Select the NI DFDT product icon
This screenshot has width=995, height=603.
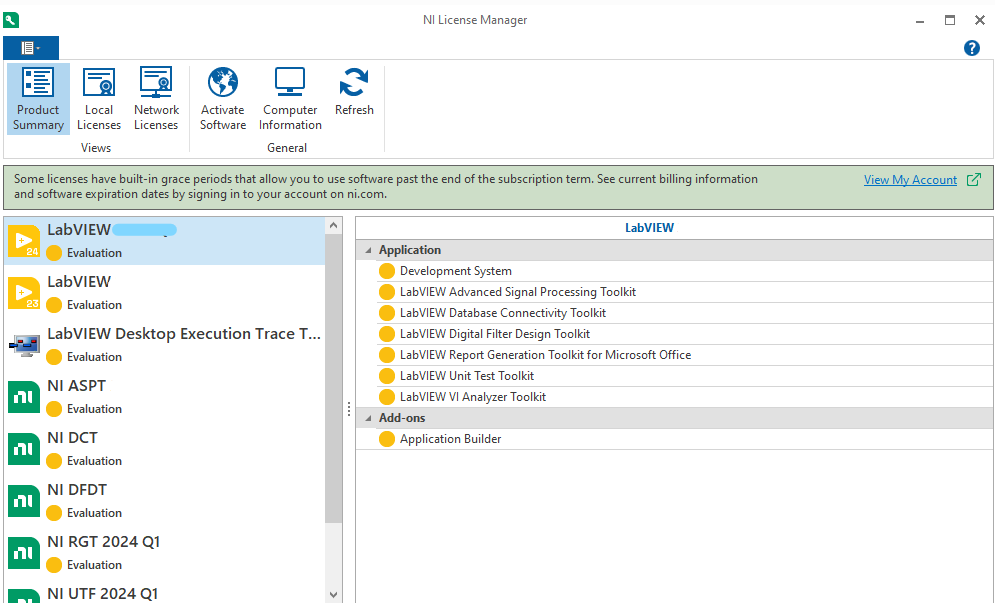(24, 501)
